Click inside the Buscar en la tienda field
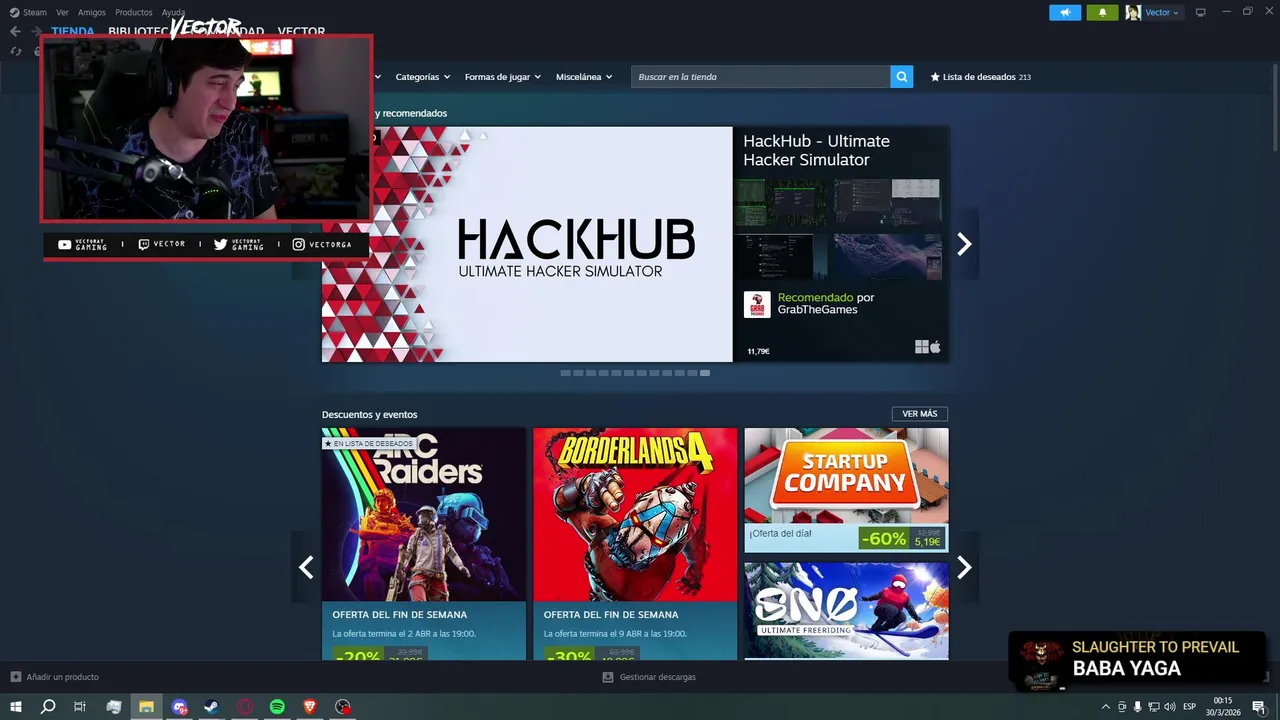The width and height of the screenshot is (1280, 720). point(760,77)
